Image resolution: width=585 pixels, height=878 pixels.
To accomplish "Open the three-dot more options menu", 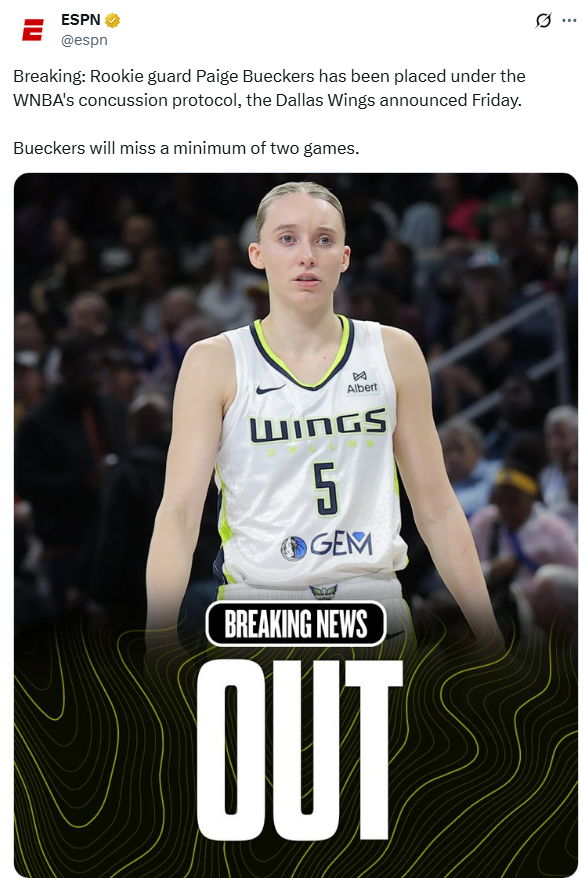I will click(x=569, y=21).
